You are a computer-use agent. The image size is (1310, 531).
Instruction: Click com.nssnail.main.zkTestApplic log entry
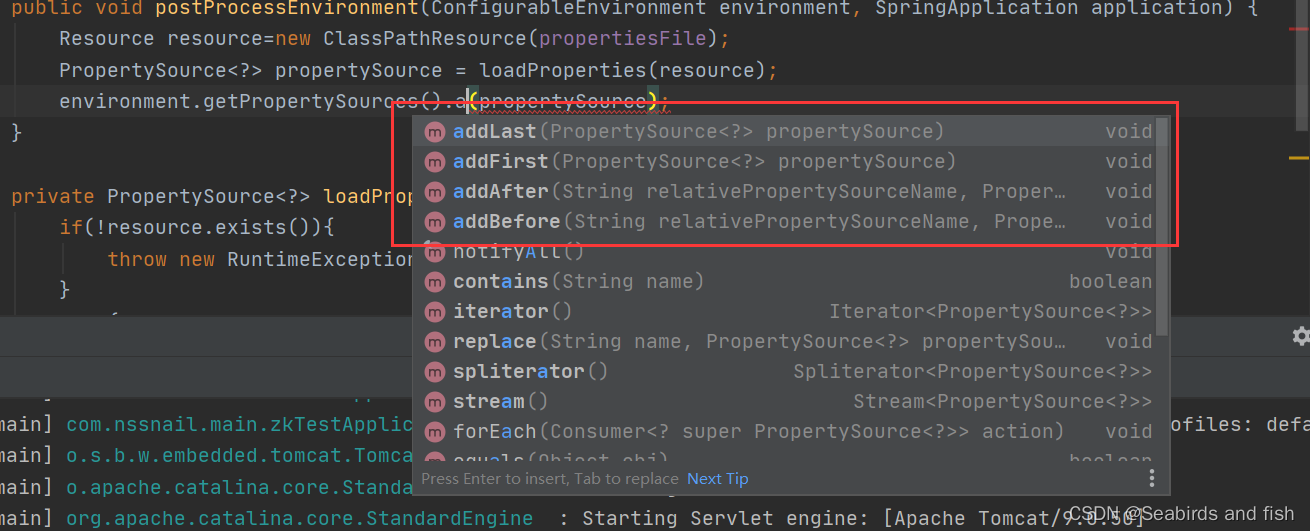(x=239, y=424)
